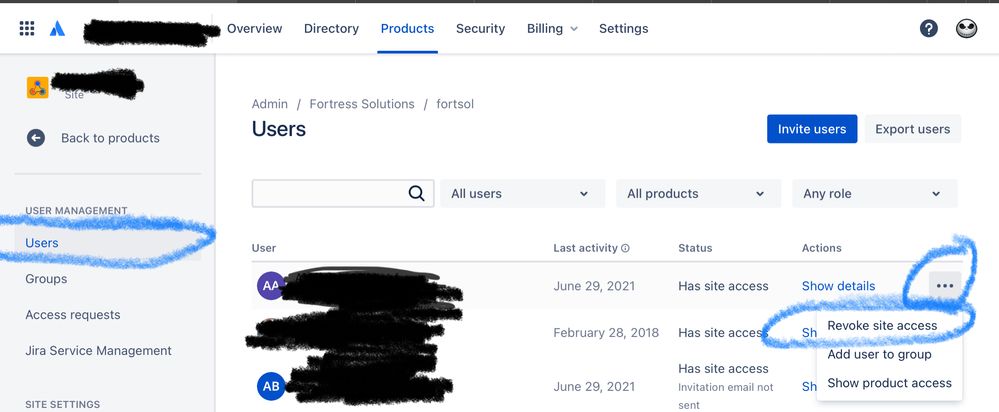Open the Any role dropdown
999x412 pixels.
point(875,194)
